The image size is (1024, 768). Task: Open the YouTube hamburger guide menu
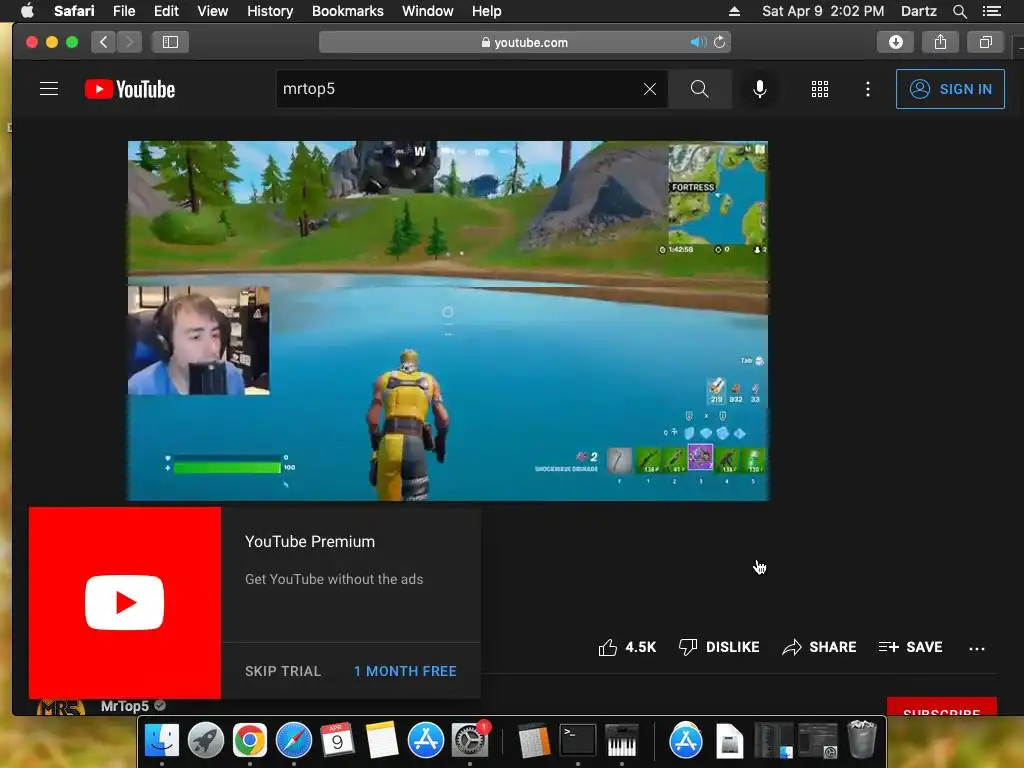click(49, 89)
